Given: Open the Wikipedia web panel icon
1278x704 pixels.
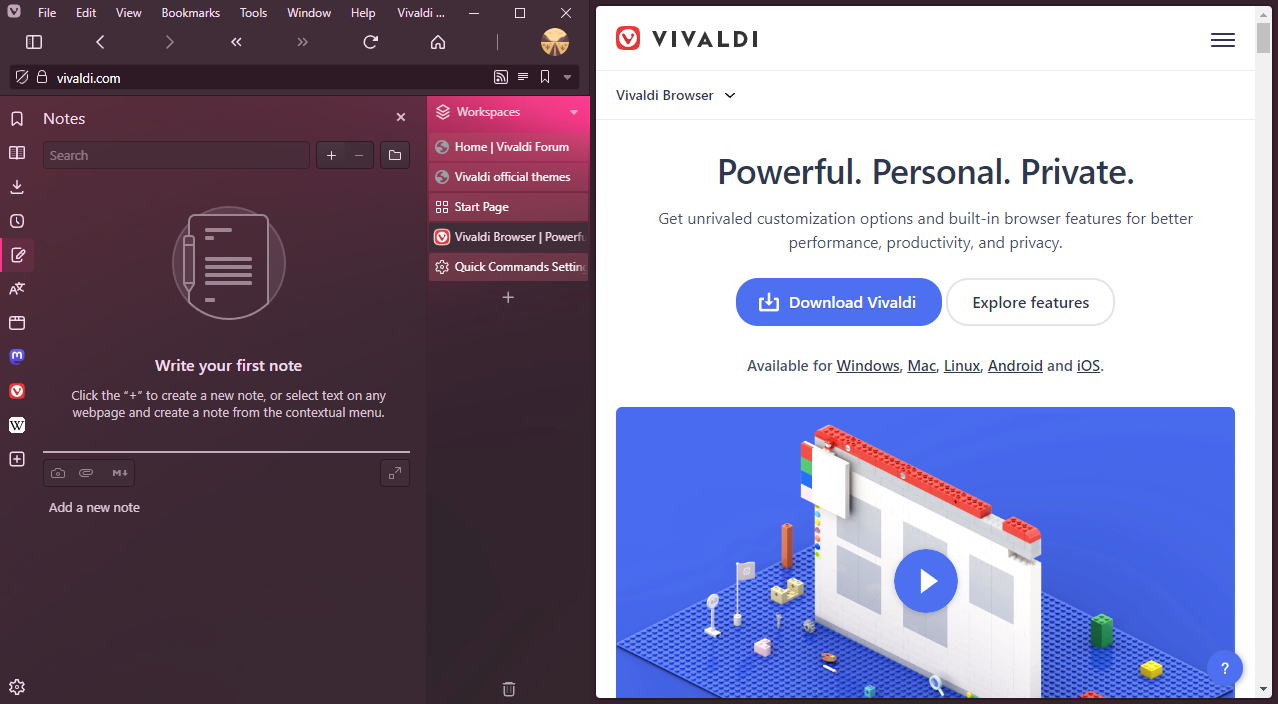Looking at the screenshot, I should click(17, 425).
